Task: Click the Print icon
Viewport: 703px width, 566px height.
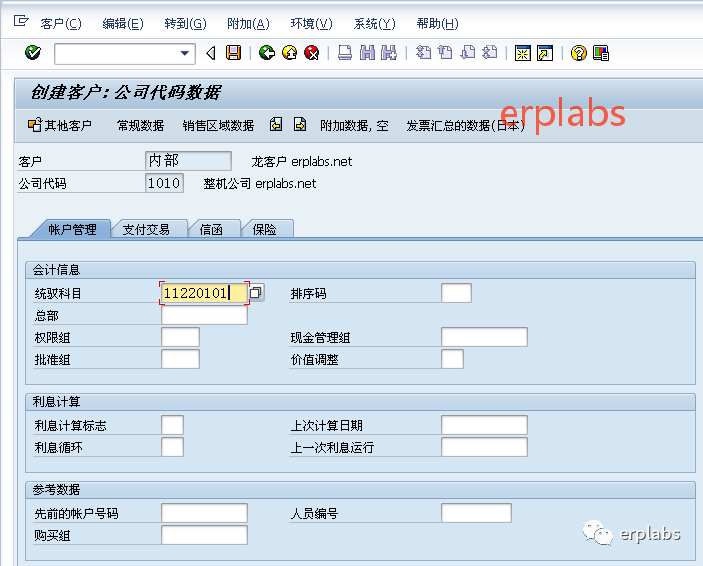Action: click(x=345, y=53)
